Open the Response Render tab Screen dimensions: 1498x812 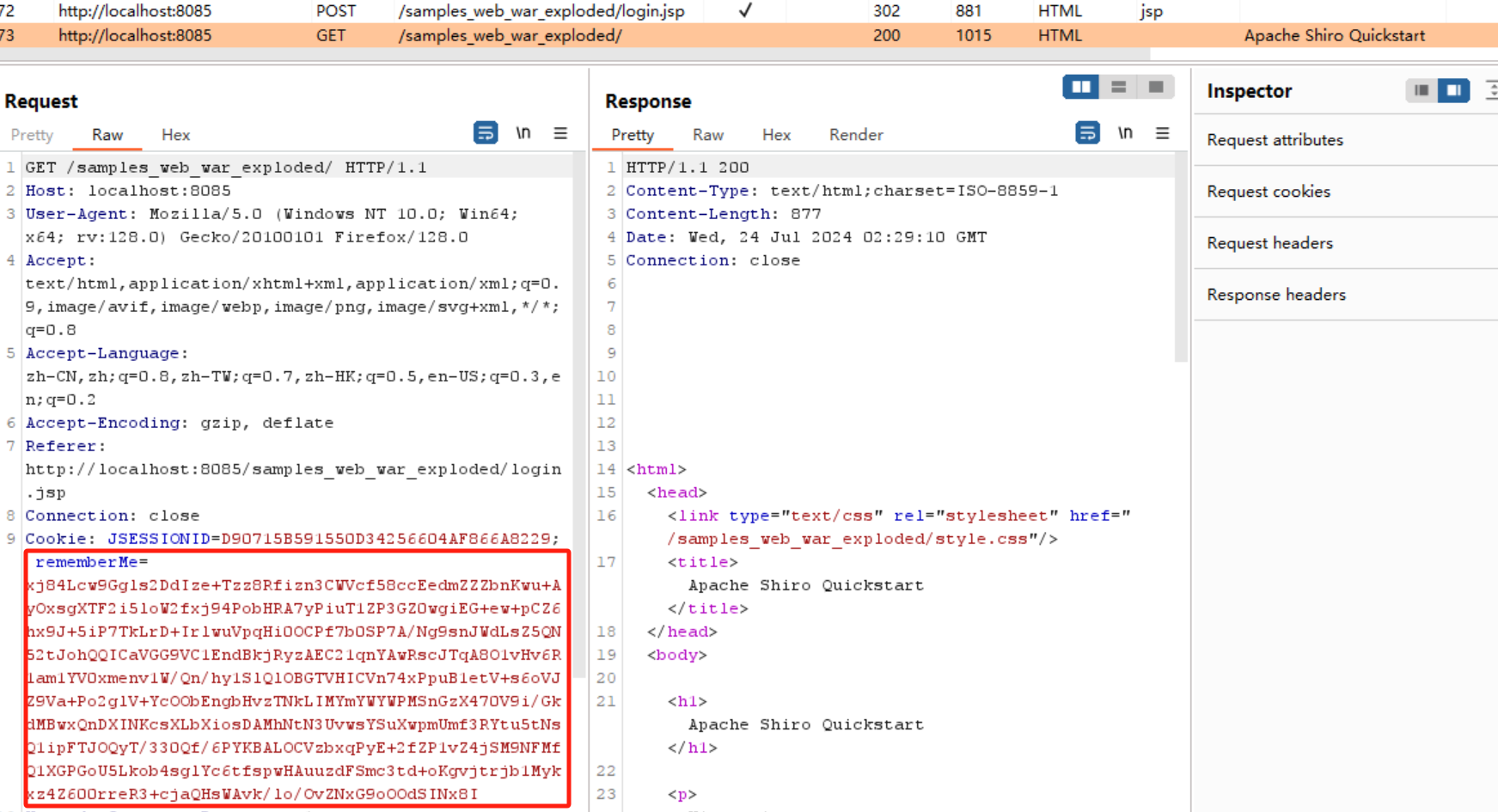coord(855,135)
